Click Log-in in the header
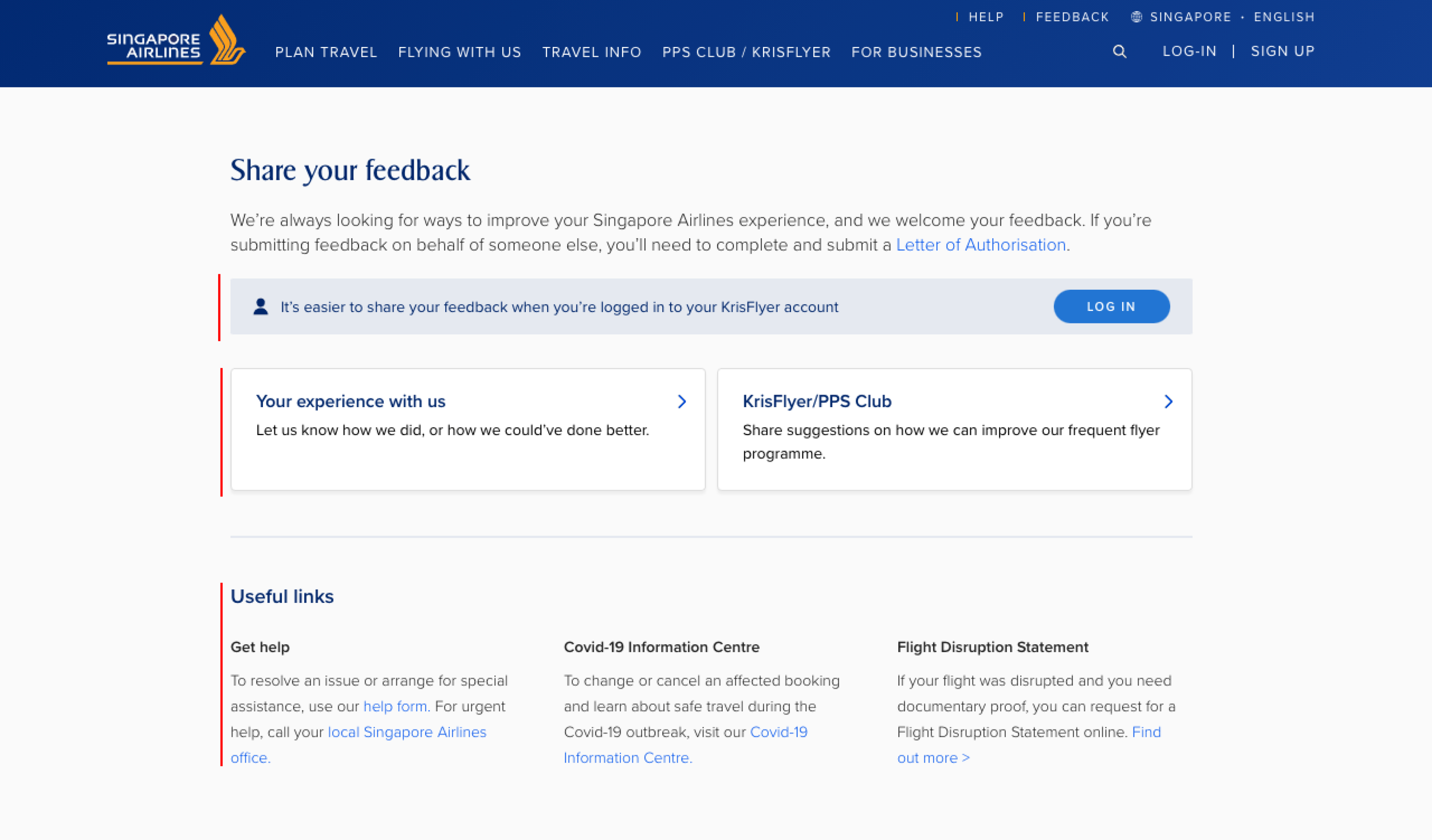1432x840 pixels. pyautogui.click(x=1189, y=52)
